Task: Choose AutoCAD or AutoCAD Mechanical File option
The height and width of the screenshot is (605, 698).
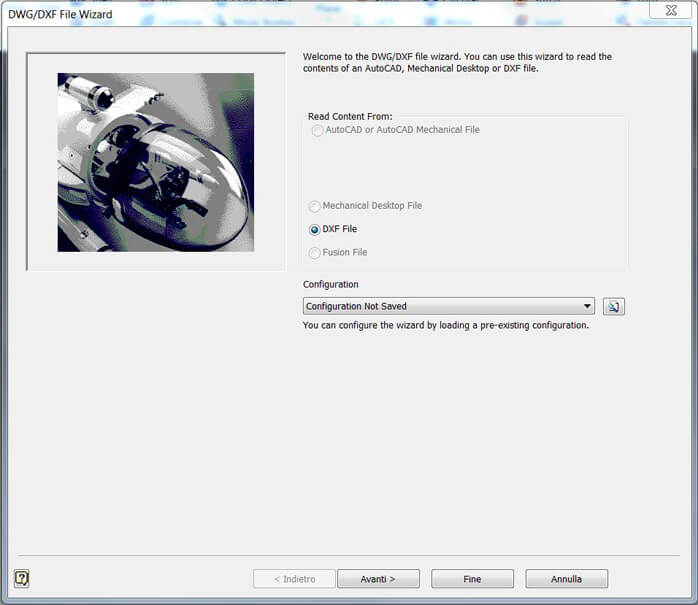Action: coord(317,130)
